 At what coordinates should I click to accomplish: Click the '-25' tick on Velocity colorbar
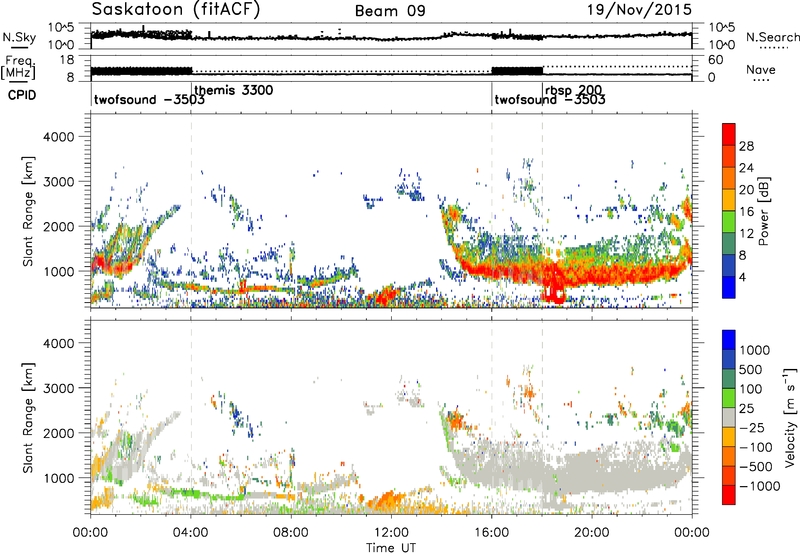752,427
